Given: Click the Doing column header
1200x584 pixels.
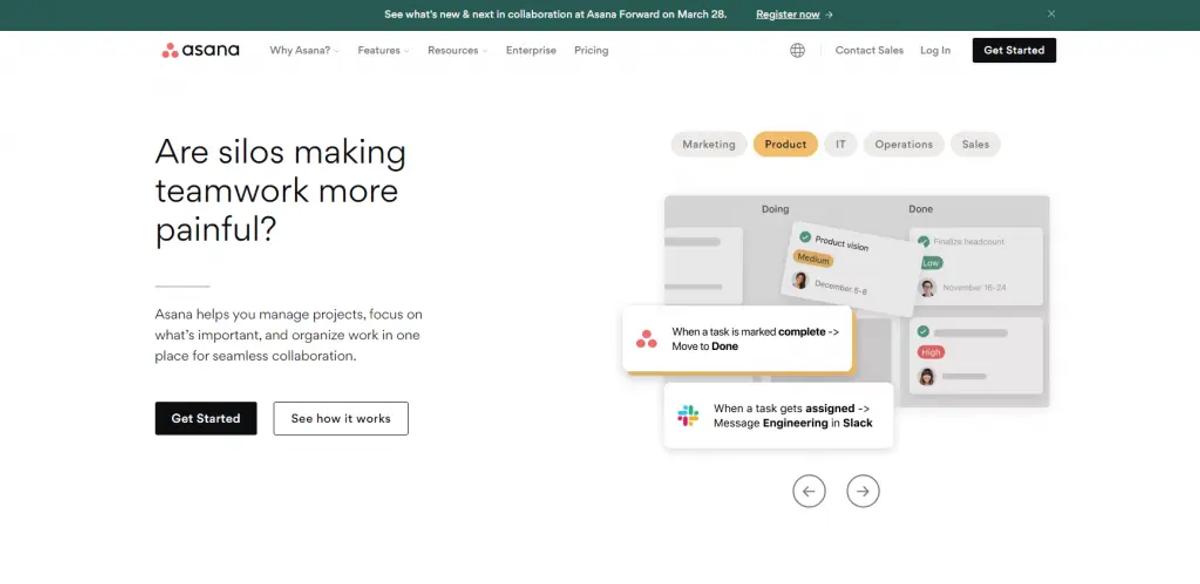Looking at the screenshot, I should click(775, 209).
